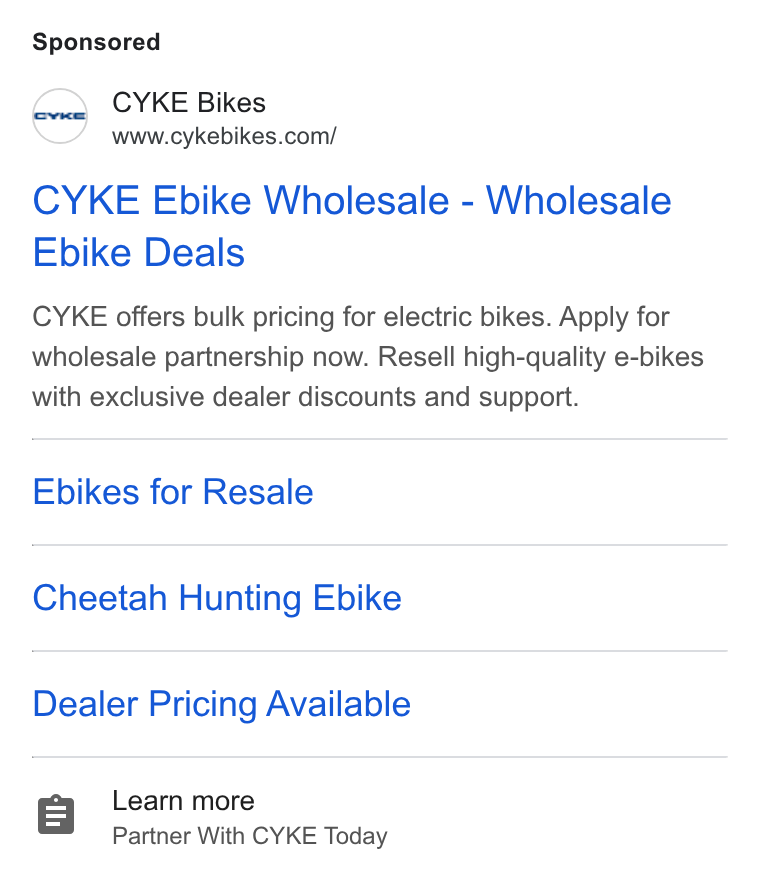Visit the www.cykebikes.com URL
This screenshot has width=760, height=874.
coord(224,137)
